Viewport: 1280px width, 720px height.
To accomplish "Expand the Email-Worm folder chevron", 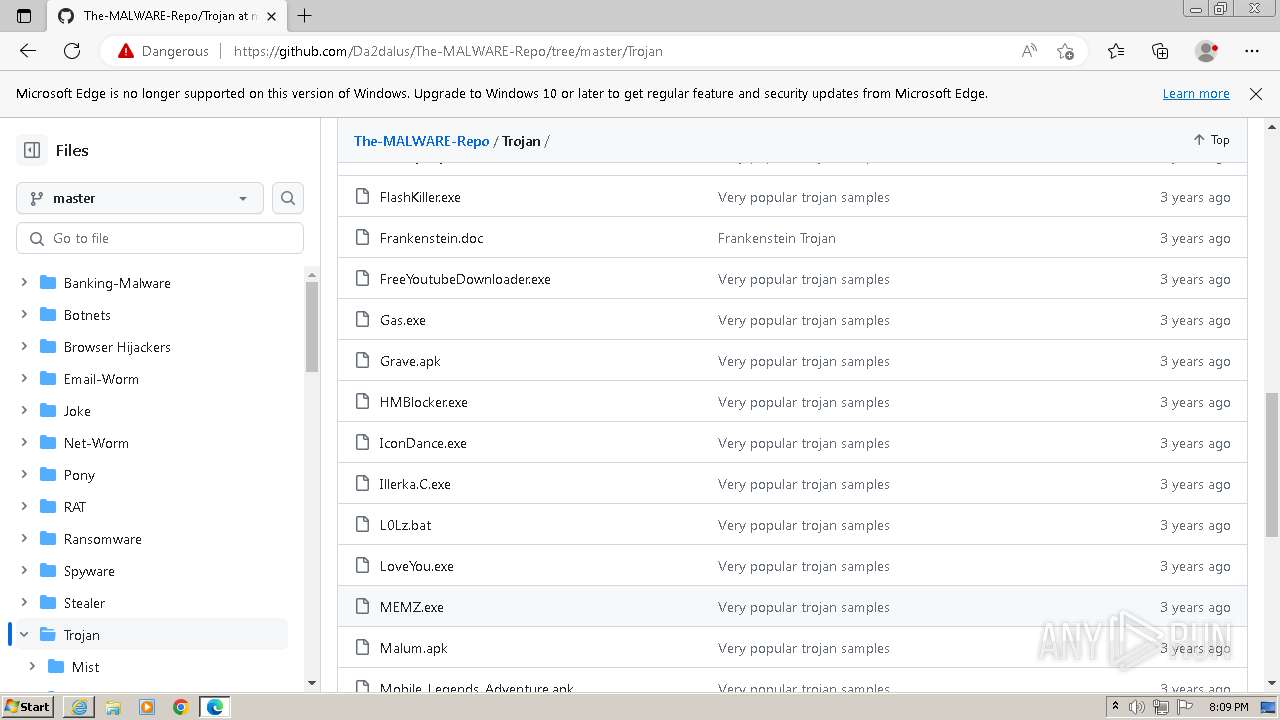I will (24, 379).
